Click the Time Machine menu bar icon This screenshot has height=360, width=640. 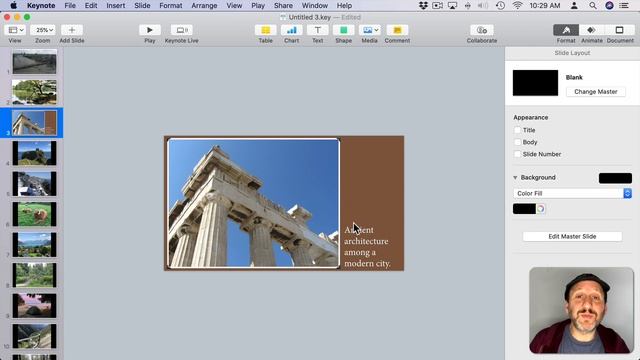click(500, 5)
